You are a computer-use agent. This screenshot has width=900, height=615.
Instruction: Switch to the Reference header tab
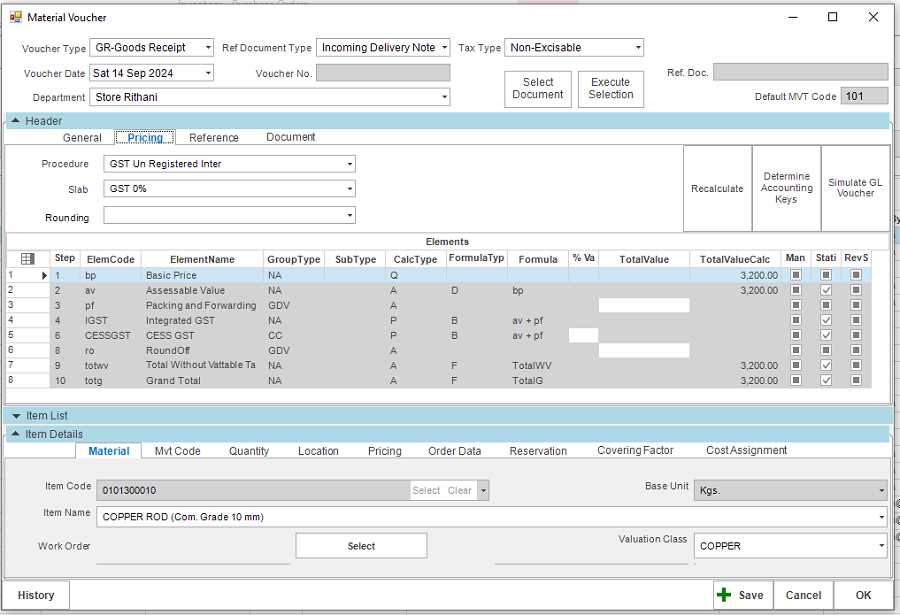click(x=214, y=138)
